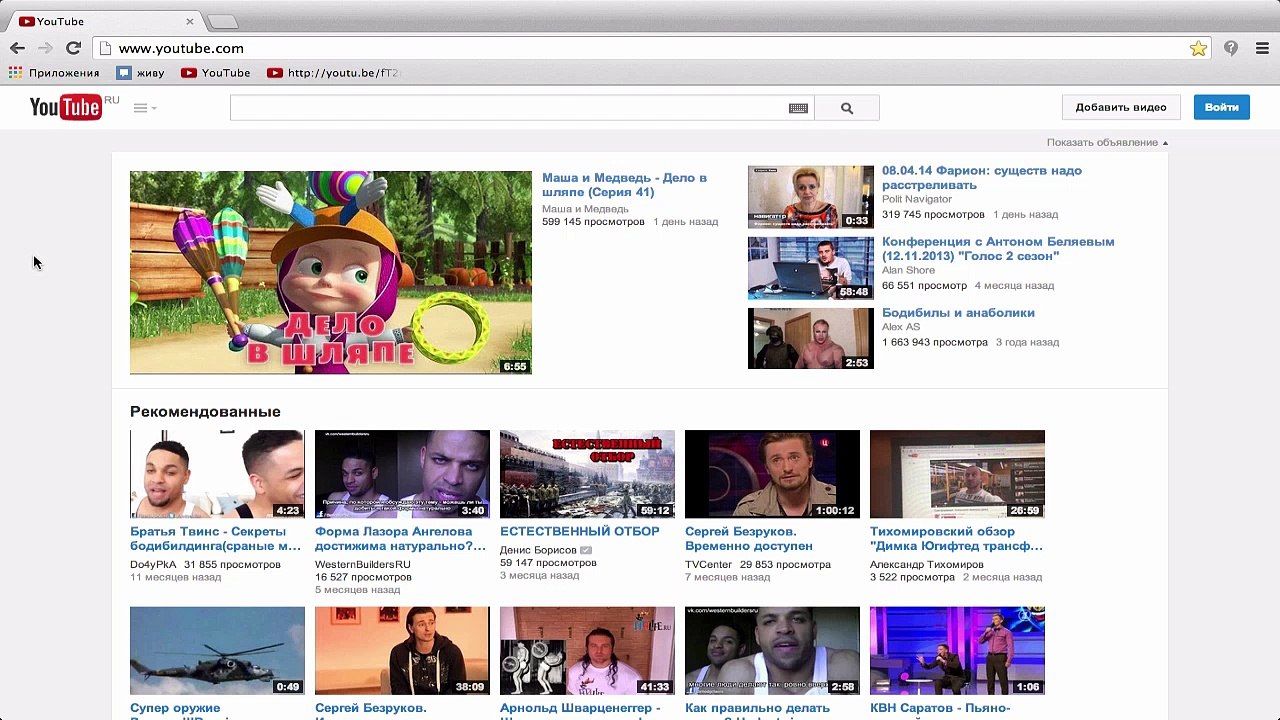Open the virtual keyboard icon in the search box
The image size is (1280, 720).
point(798,108)
